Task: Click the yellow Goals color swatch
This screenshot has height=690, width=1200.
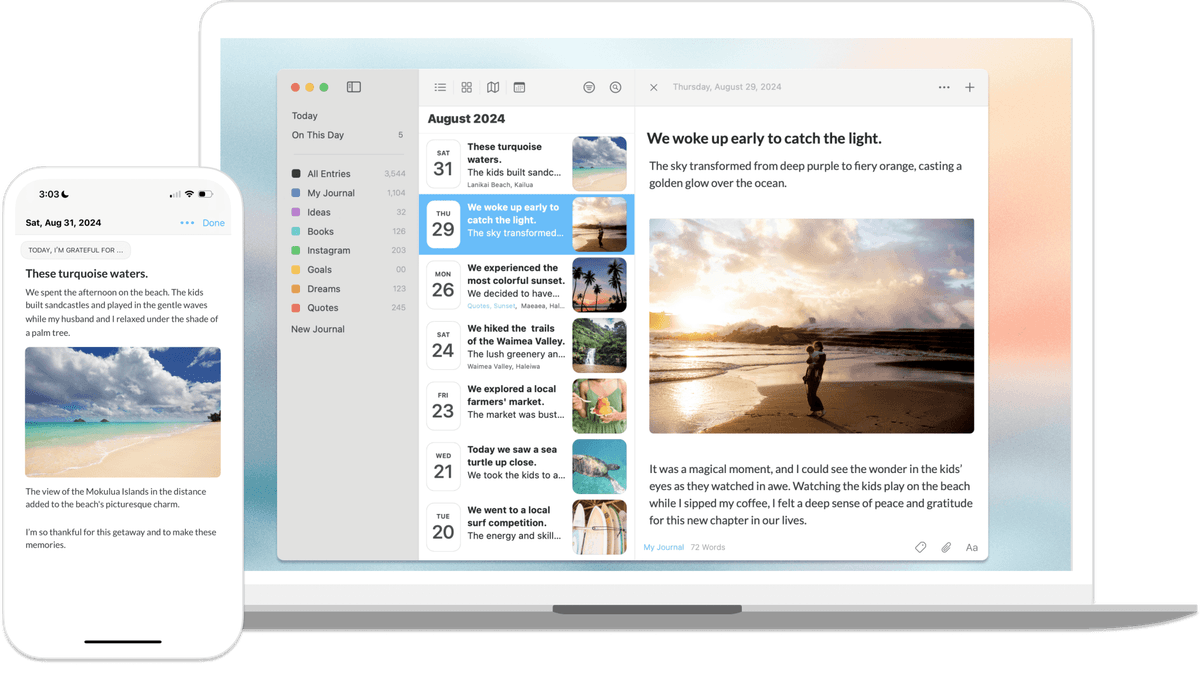Action: pos(296,270)
